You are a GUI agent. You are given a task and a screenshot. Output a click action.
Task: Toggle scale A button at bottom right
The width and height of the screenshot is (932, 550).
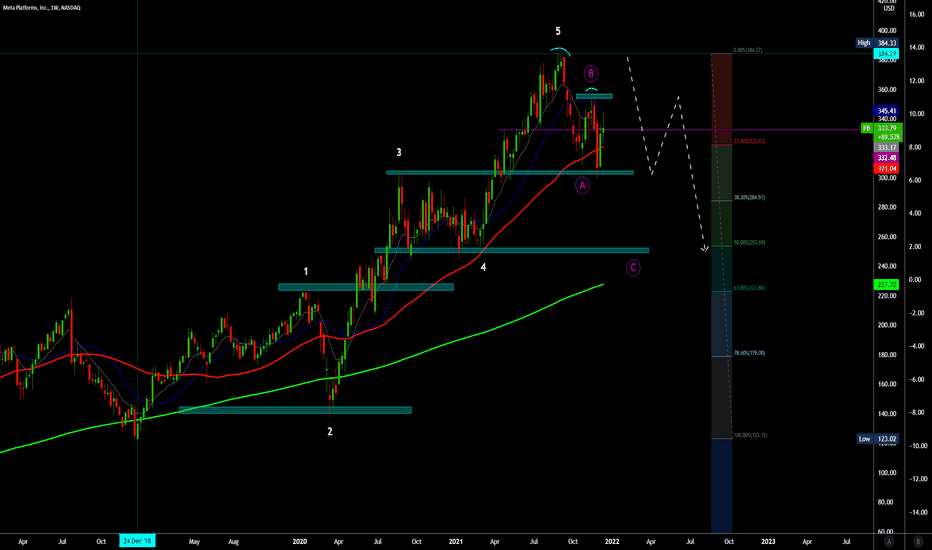(889, 542)
